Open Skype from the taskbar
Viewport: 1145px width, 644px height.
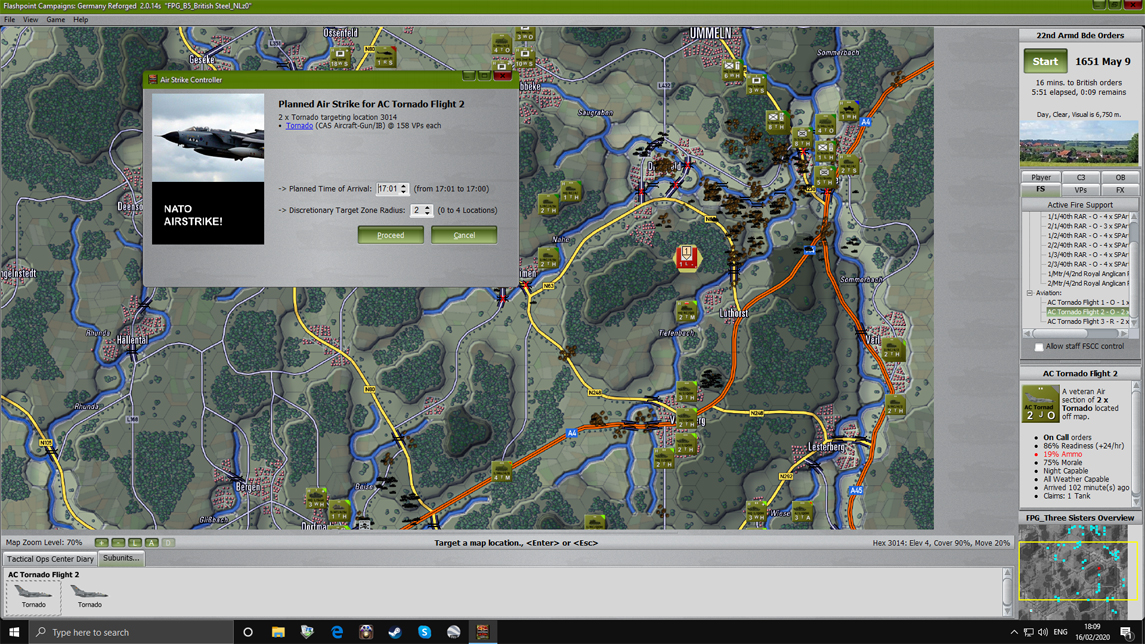[424, 632]
